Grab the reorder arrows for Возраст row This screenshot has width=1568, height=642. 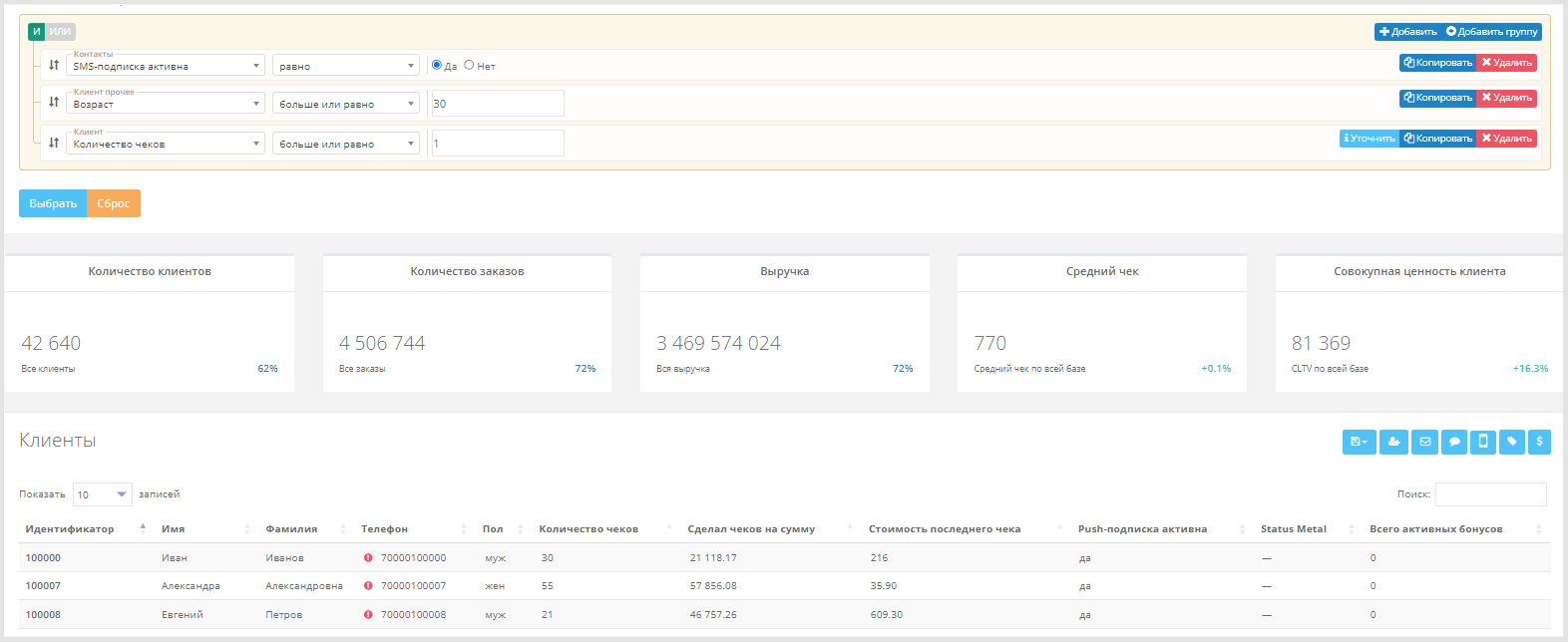click(x=54, y=102)
